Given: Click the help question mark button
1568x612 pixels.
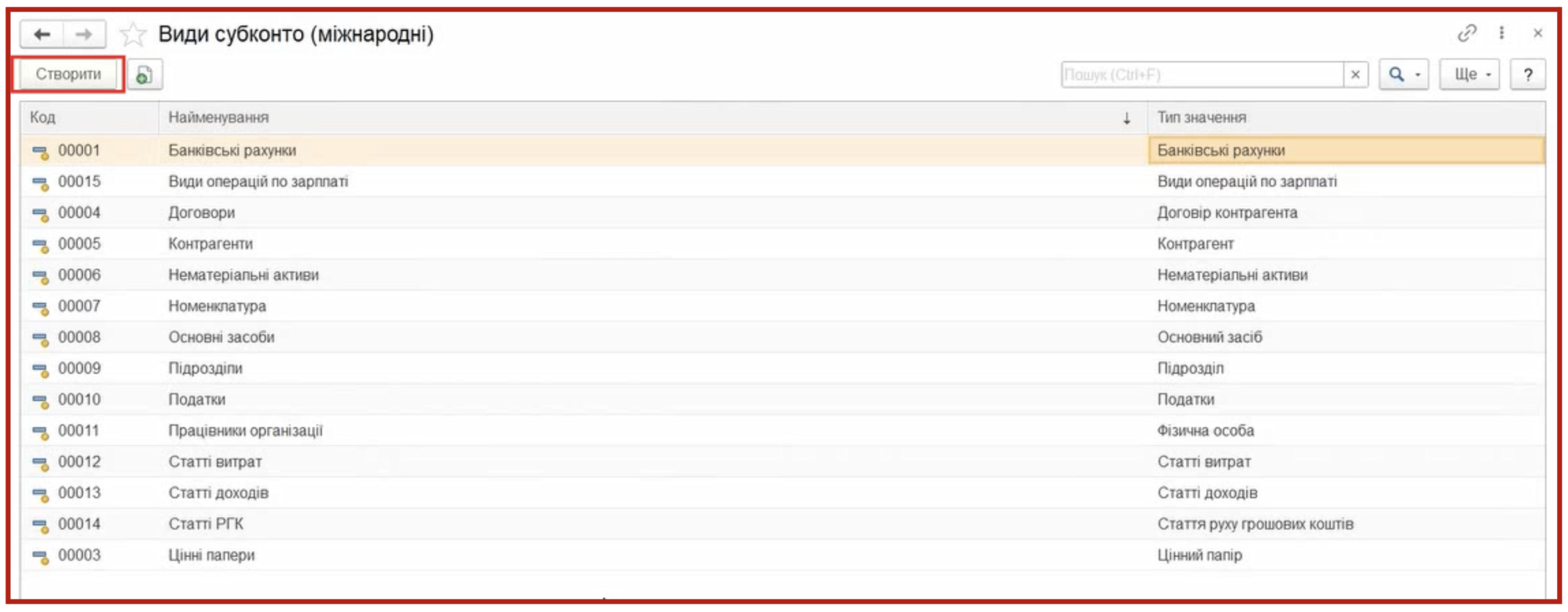Looking at the screenshot, I should coord(1528,75).
